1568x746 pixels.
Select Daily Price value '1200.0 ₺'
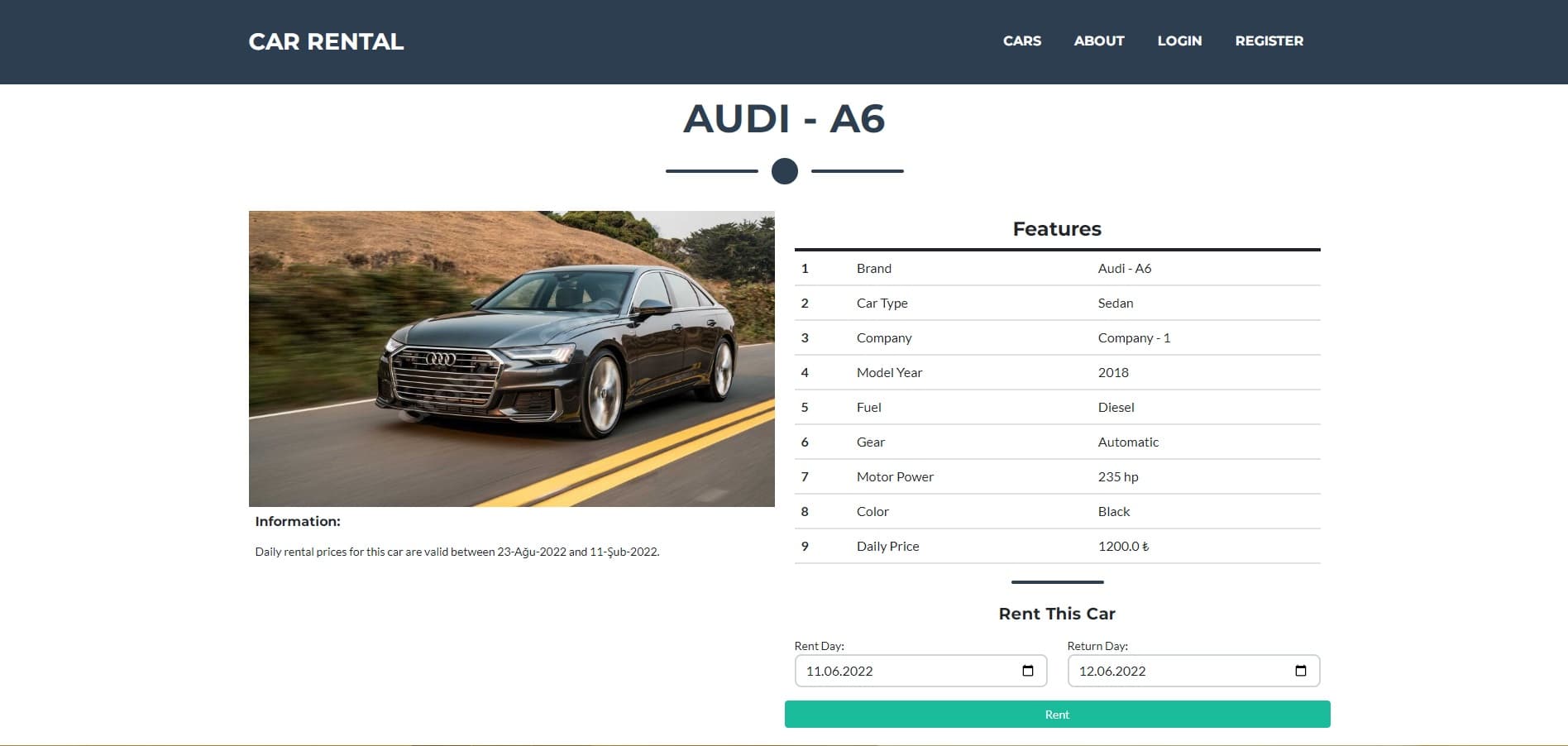tap(1123, 546)
